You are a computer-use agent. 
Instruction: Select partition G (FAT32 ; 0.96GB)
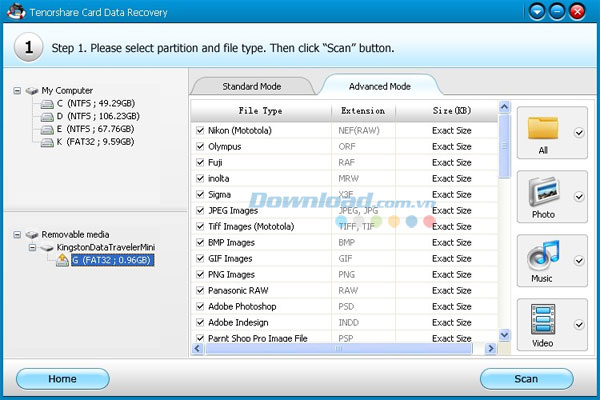click(112, 260)
